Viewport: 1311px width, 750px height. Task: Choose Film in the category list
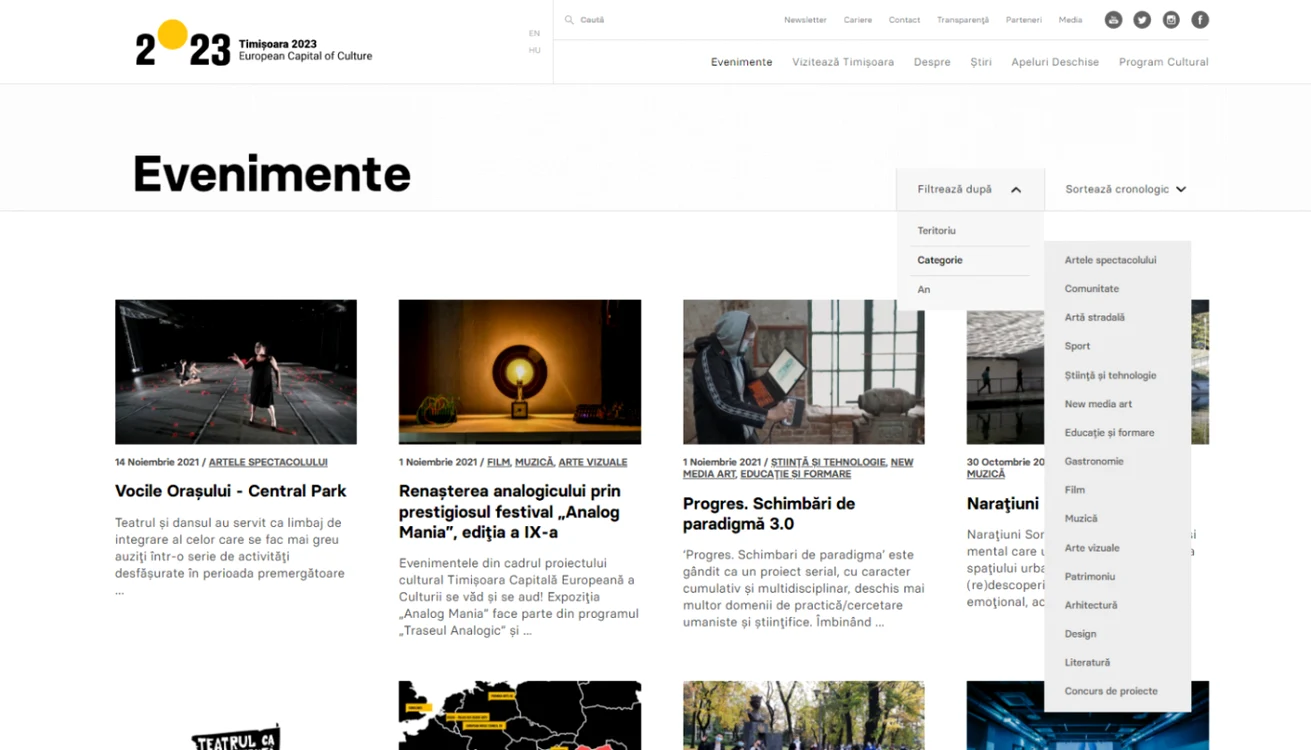1075,490
